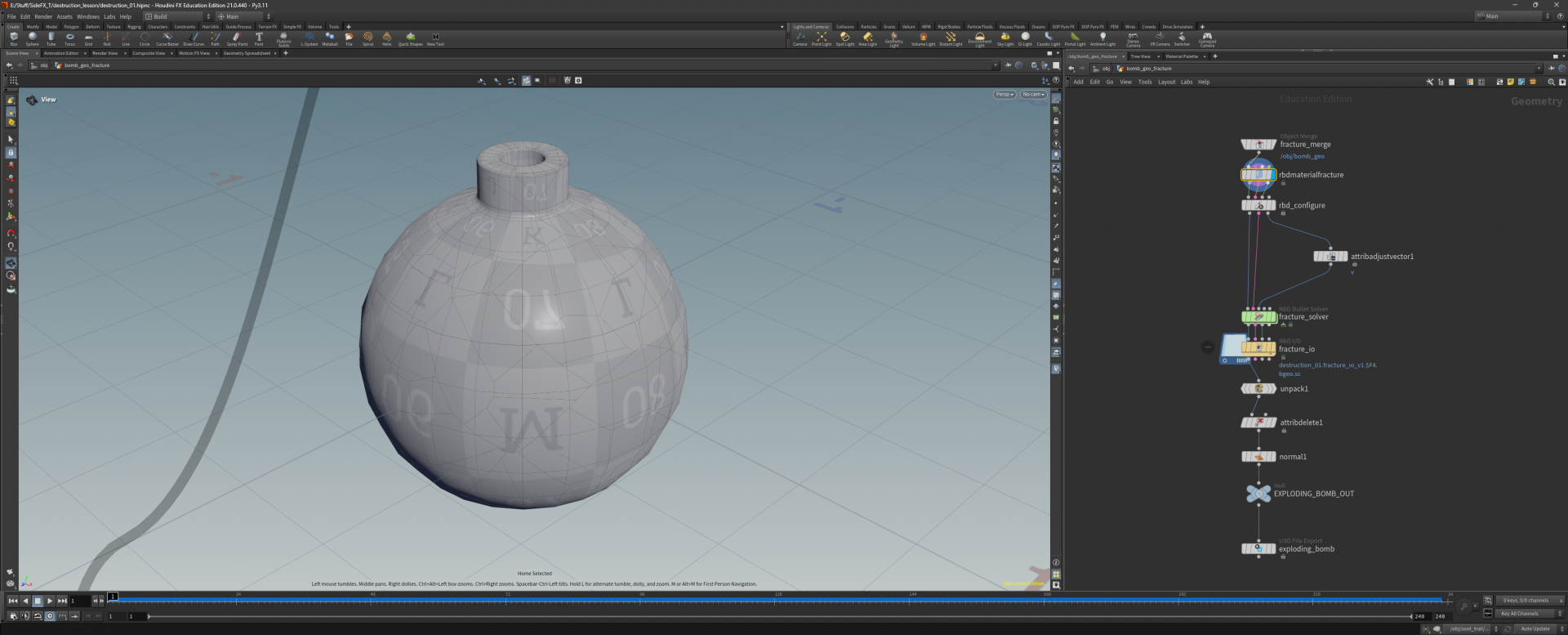Open the Windows menu
The image size is (1568, 635).
pos(87,16)
